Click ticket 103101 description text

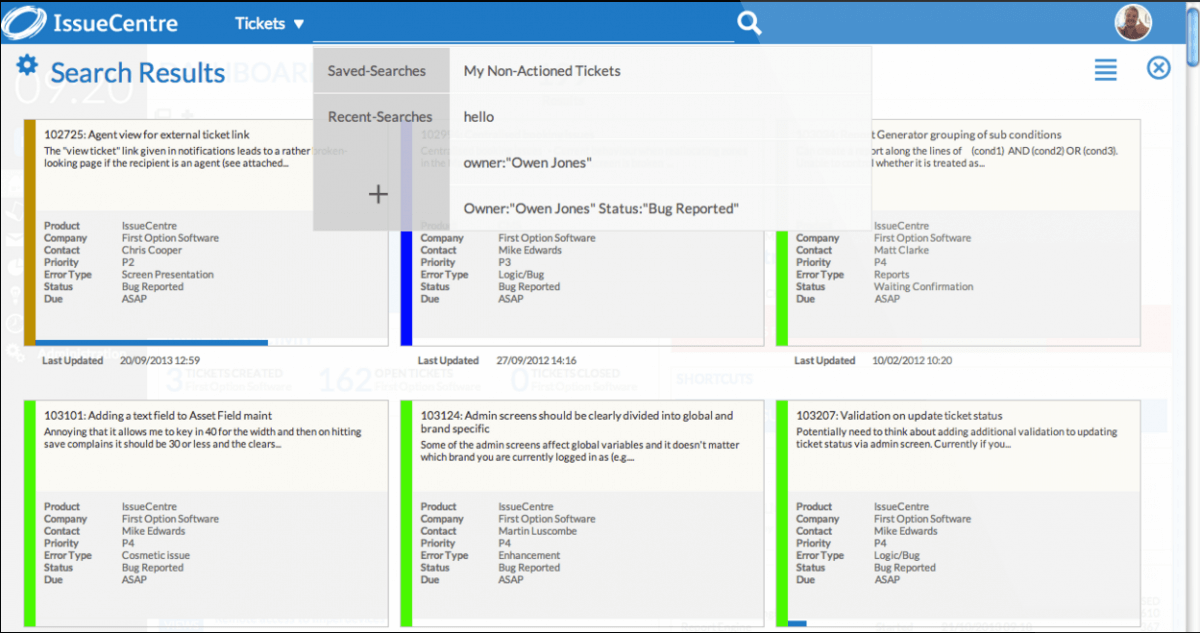tap(203, 438)
